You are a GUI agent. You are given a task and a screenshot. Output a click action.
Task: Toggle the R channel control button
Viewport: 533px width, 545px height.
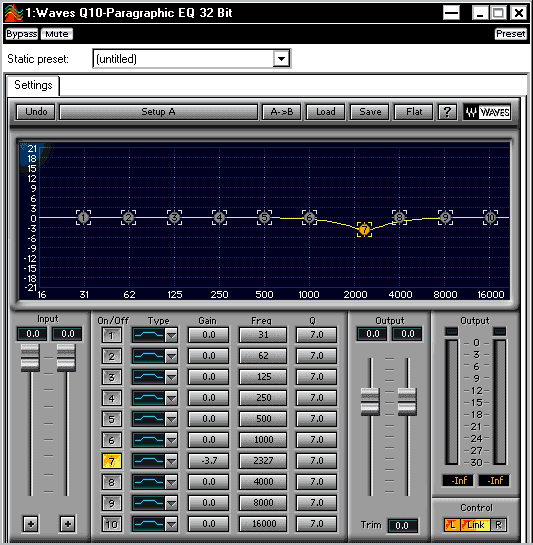click(498, 524)
